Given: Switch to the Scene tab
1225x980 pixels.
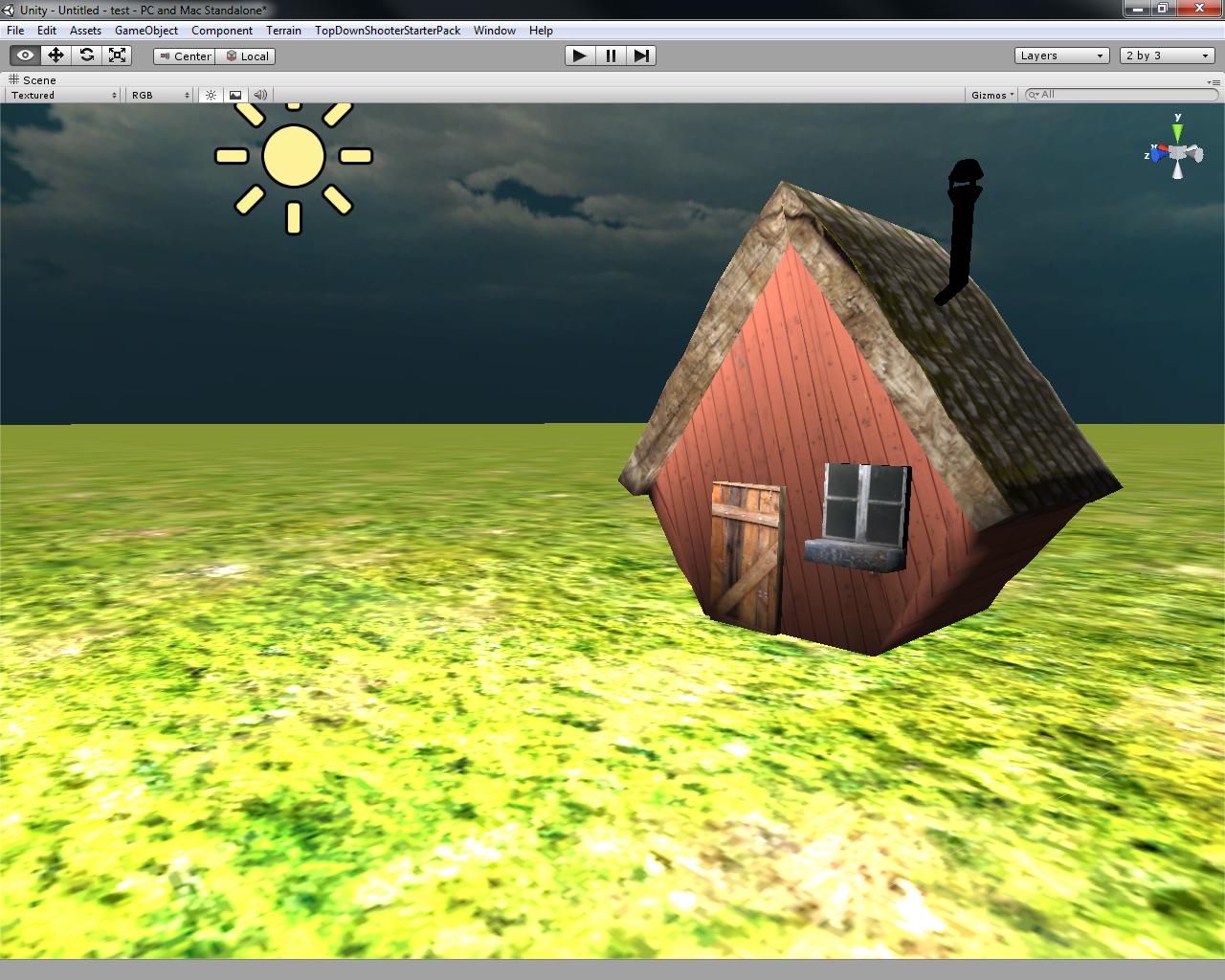Looking at the screenshot, I should (x=38, y=79).
